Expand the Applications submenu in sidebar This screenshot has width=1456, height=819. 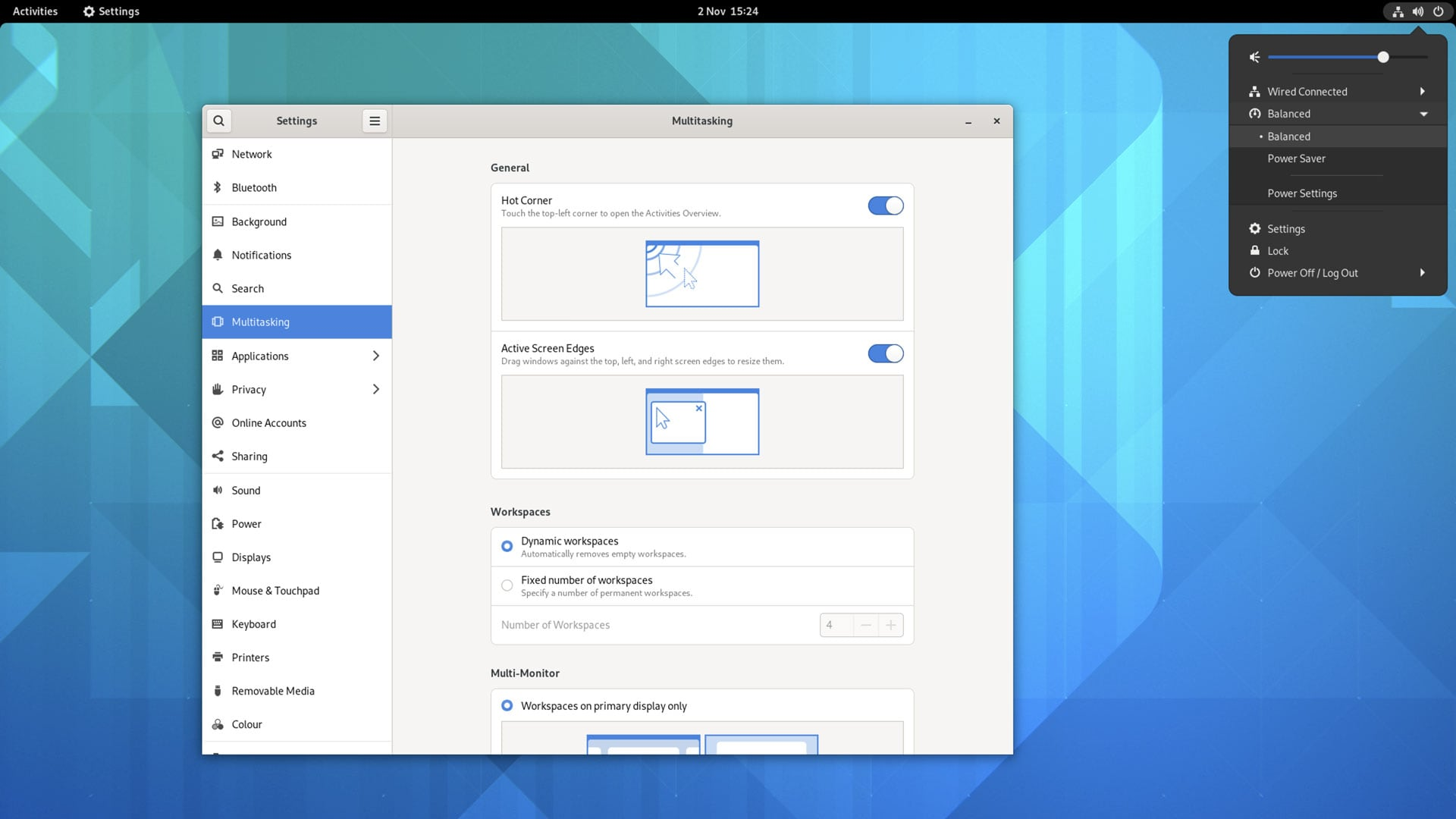click(374, 356)
